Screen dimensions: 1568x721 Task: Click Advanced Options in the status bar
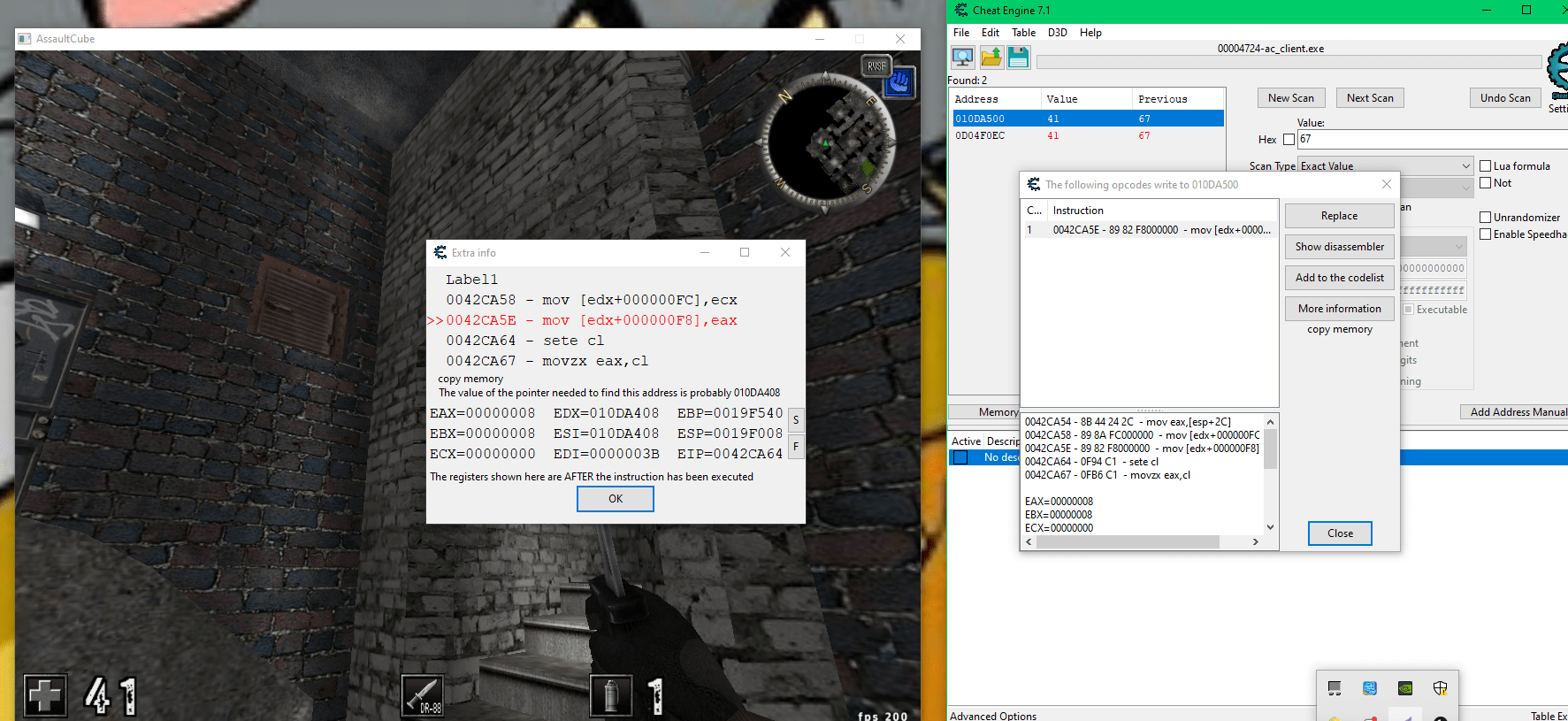point(993,716)
